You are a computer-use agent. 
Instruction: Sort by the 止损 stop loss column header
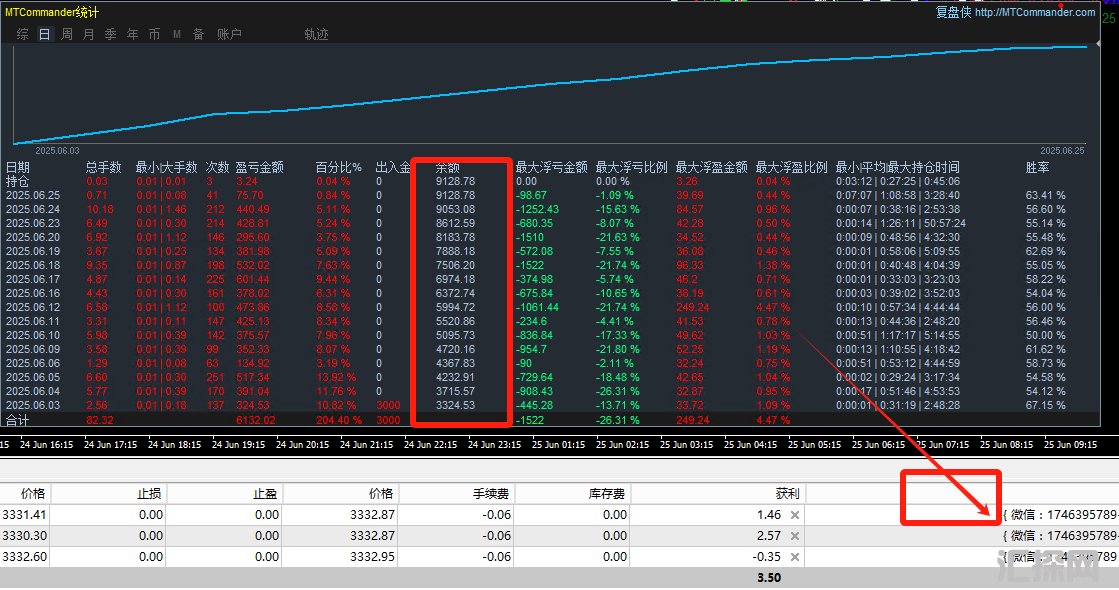tap(149, 494)
